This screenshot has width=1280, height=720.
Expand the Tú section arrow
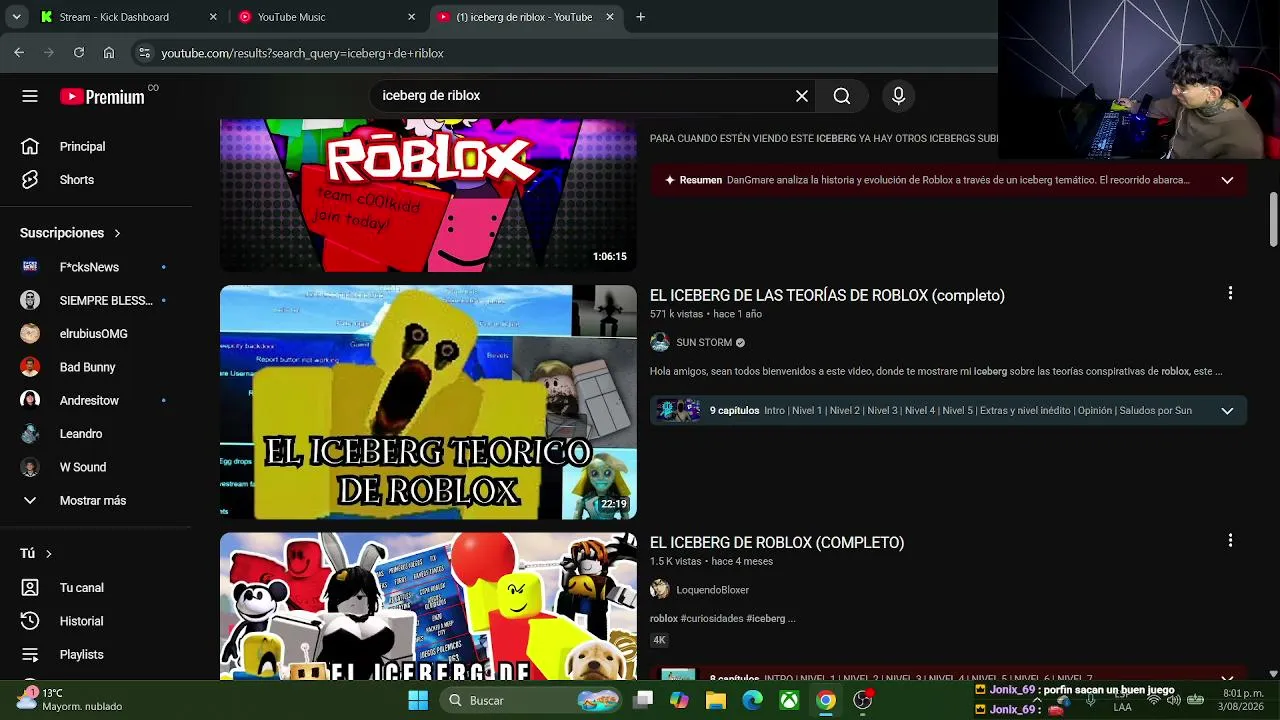pyautogui.click(x=48, y=554)
